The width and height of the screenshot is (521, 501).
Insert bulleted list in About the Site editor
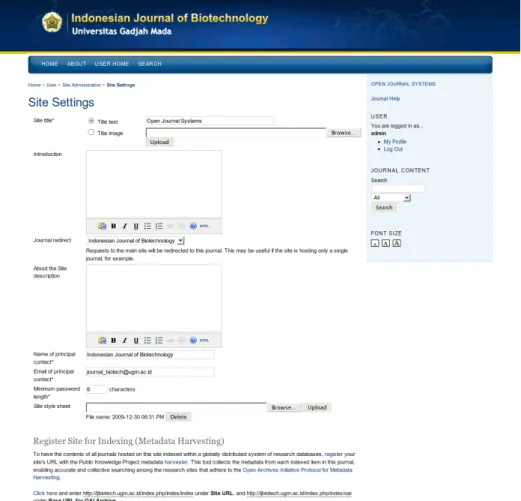147,340
